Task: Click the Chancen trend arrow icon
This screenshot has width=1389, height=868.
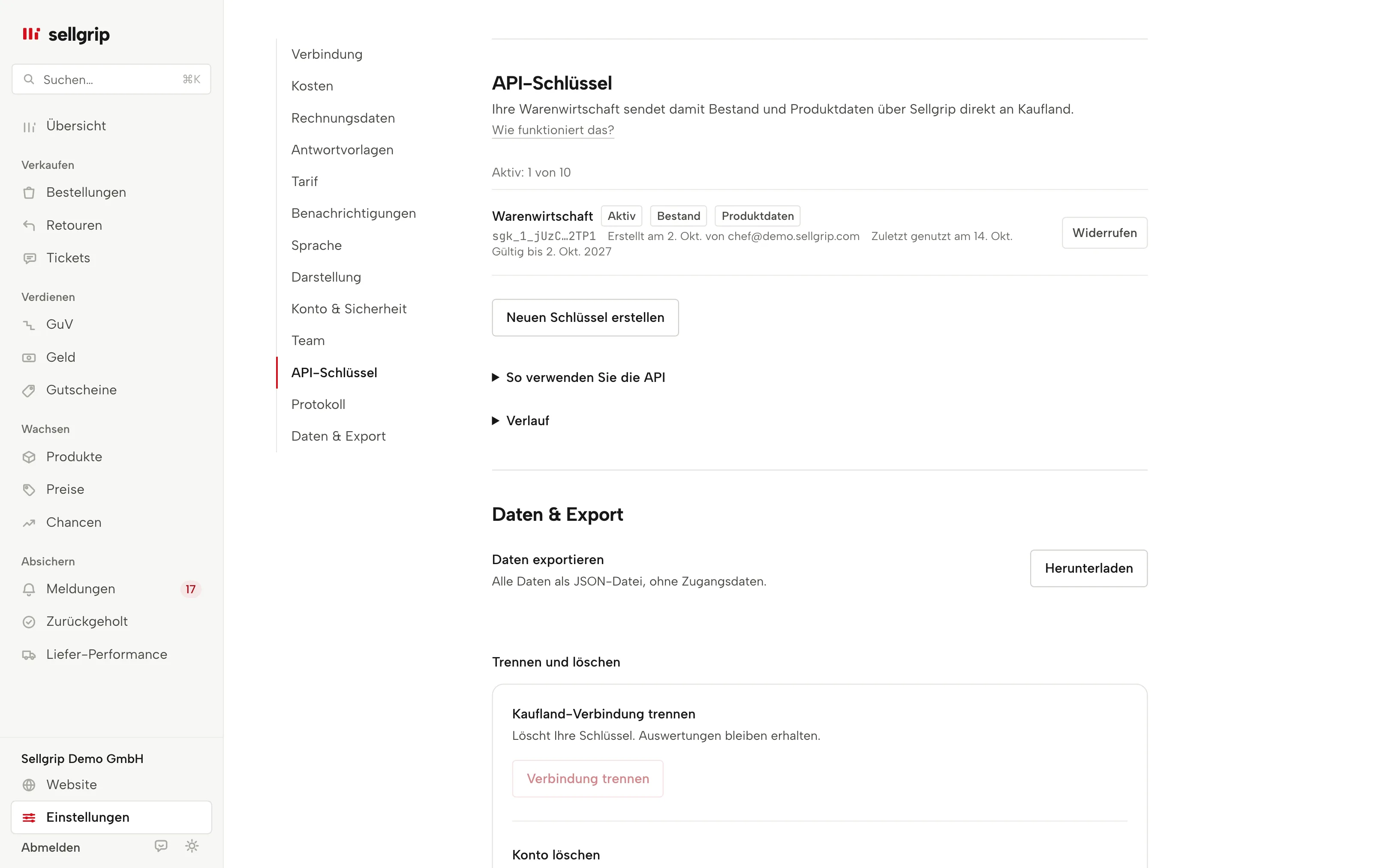Action: click(29, 523)
